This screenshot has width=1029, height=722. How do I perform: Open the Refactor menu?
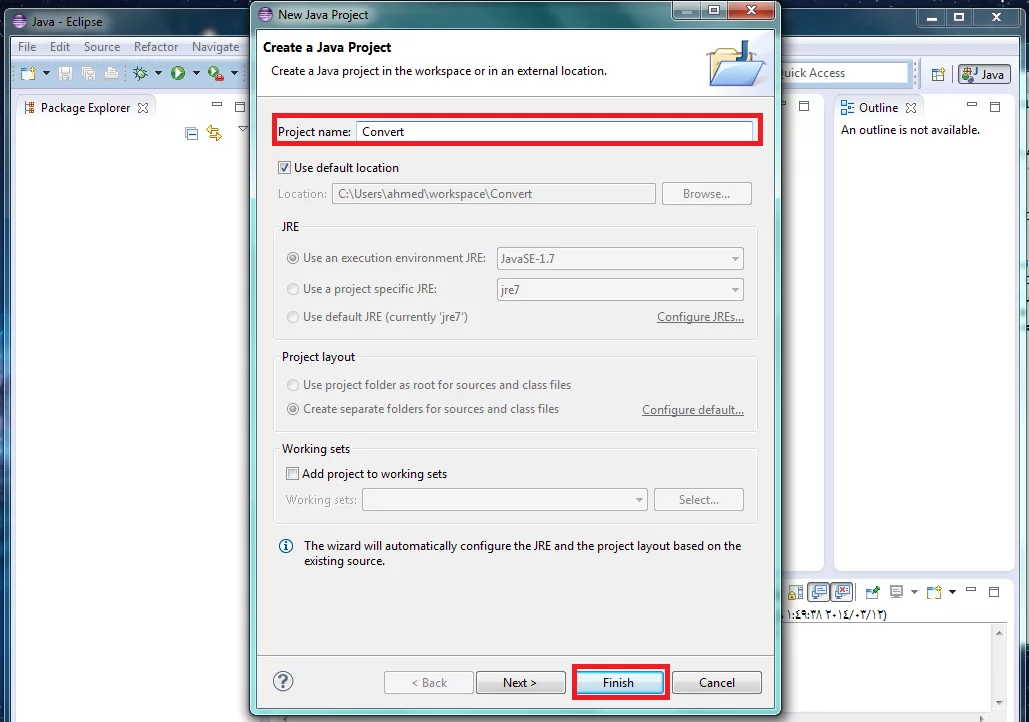click(156, 47)
